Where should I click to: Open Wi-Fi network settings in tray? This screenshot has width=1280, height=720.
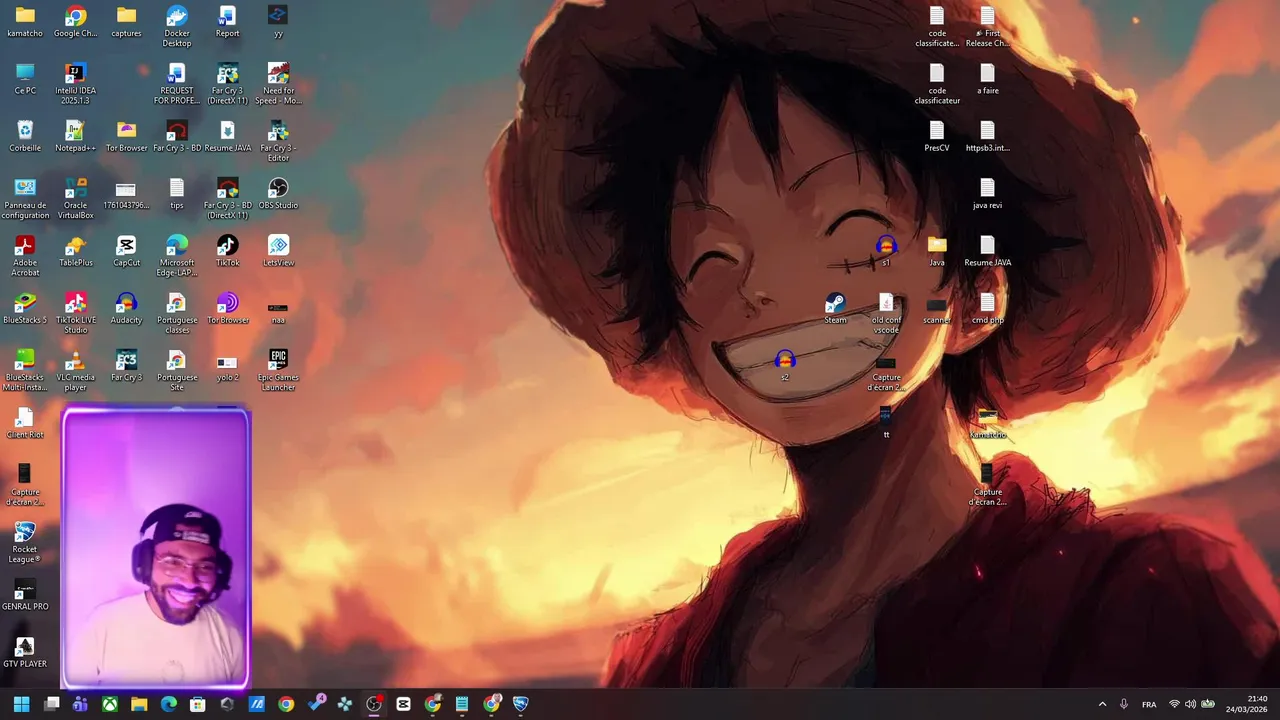pyautogui.click(x=1174, y=704)
